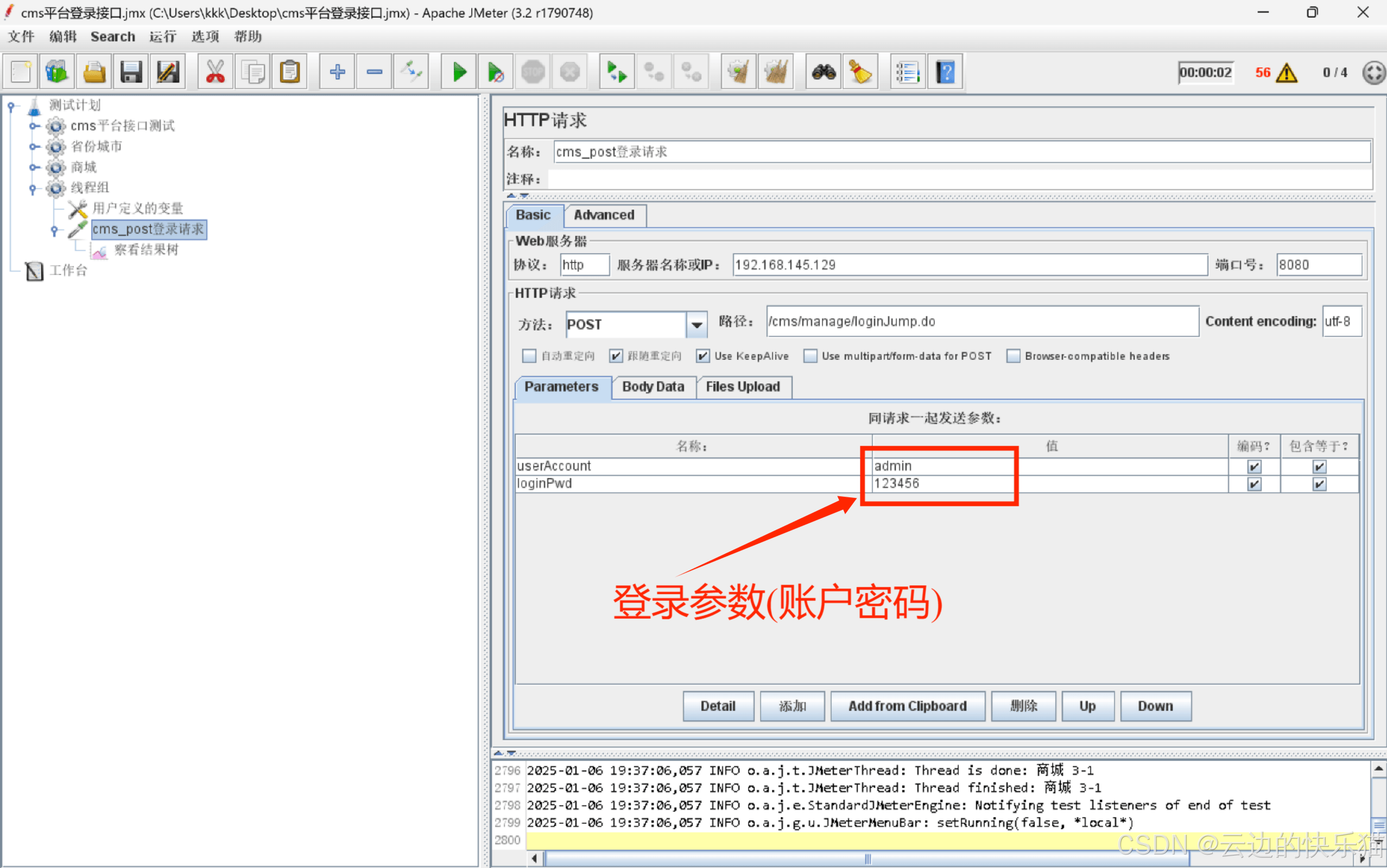Click the Add from Clipboard button
The width and height of the screenshot is (1387, 868).
tap(907, 706)
